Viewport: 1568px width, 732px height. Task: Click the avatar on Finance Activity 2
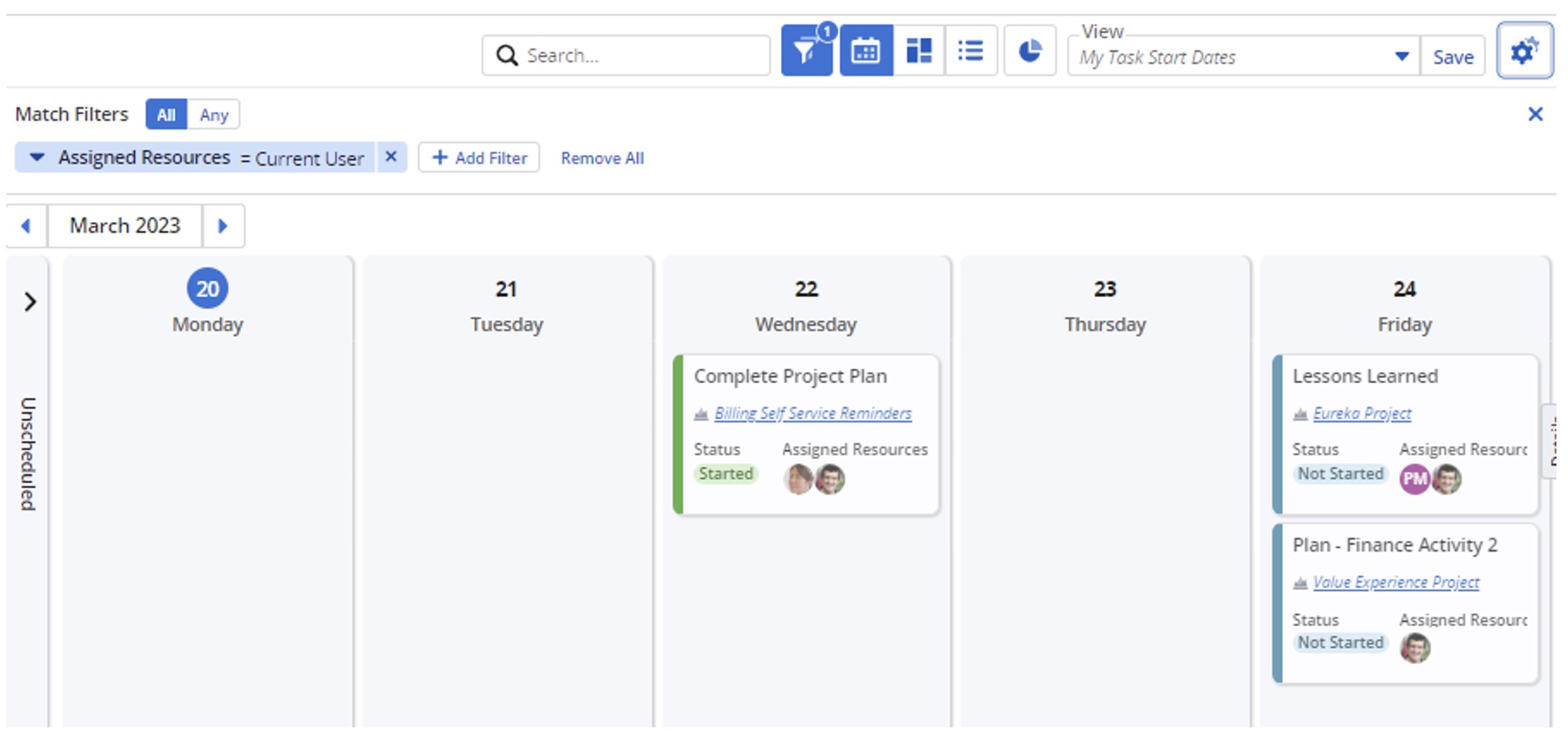1415,648
